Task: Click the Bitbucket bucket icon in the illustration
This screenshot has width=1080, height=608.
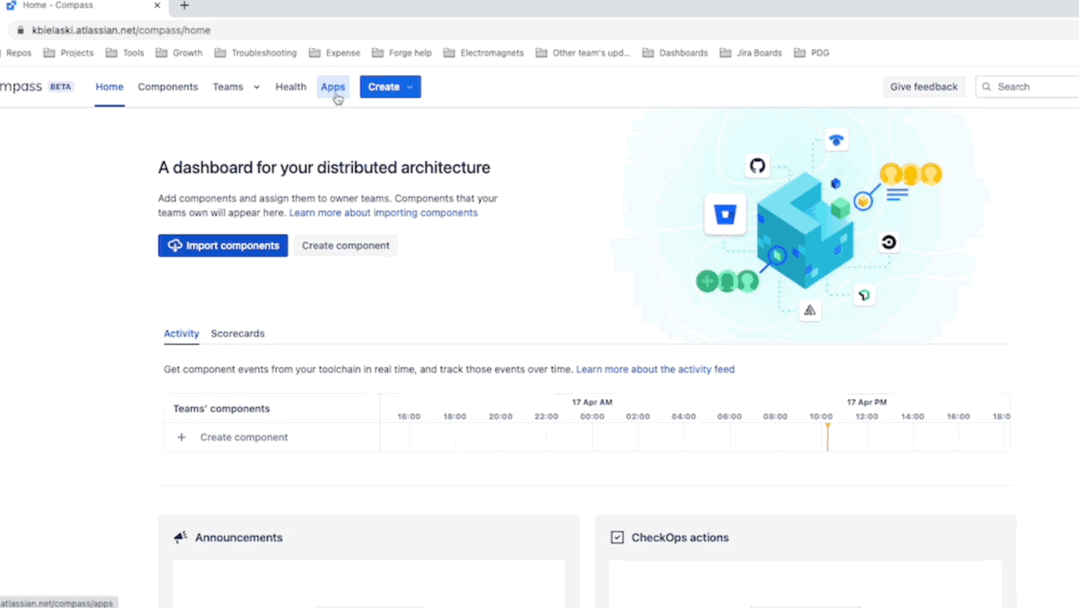Action: [x=725, y=214]
